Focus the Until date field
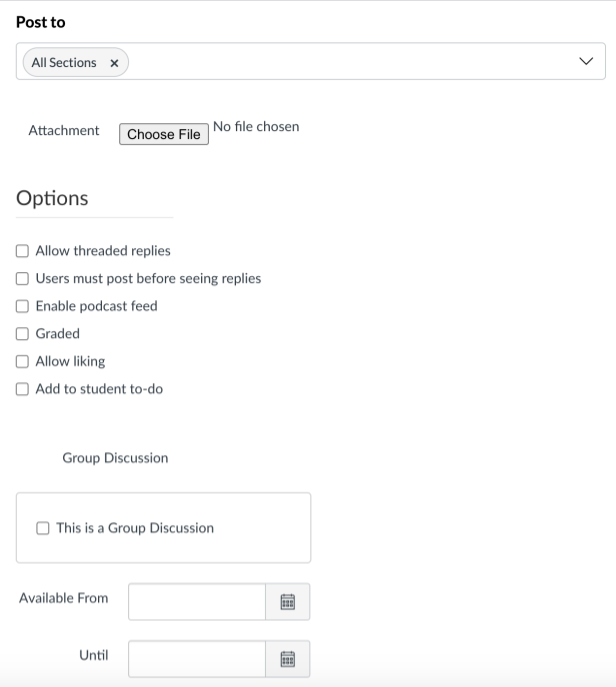Viewport: 616px width, 687px height. point(197,659)
